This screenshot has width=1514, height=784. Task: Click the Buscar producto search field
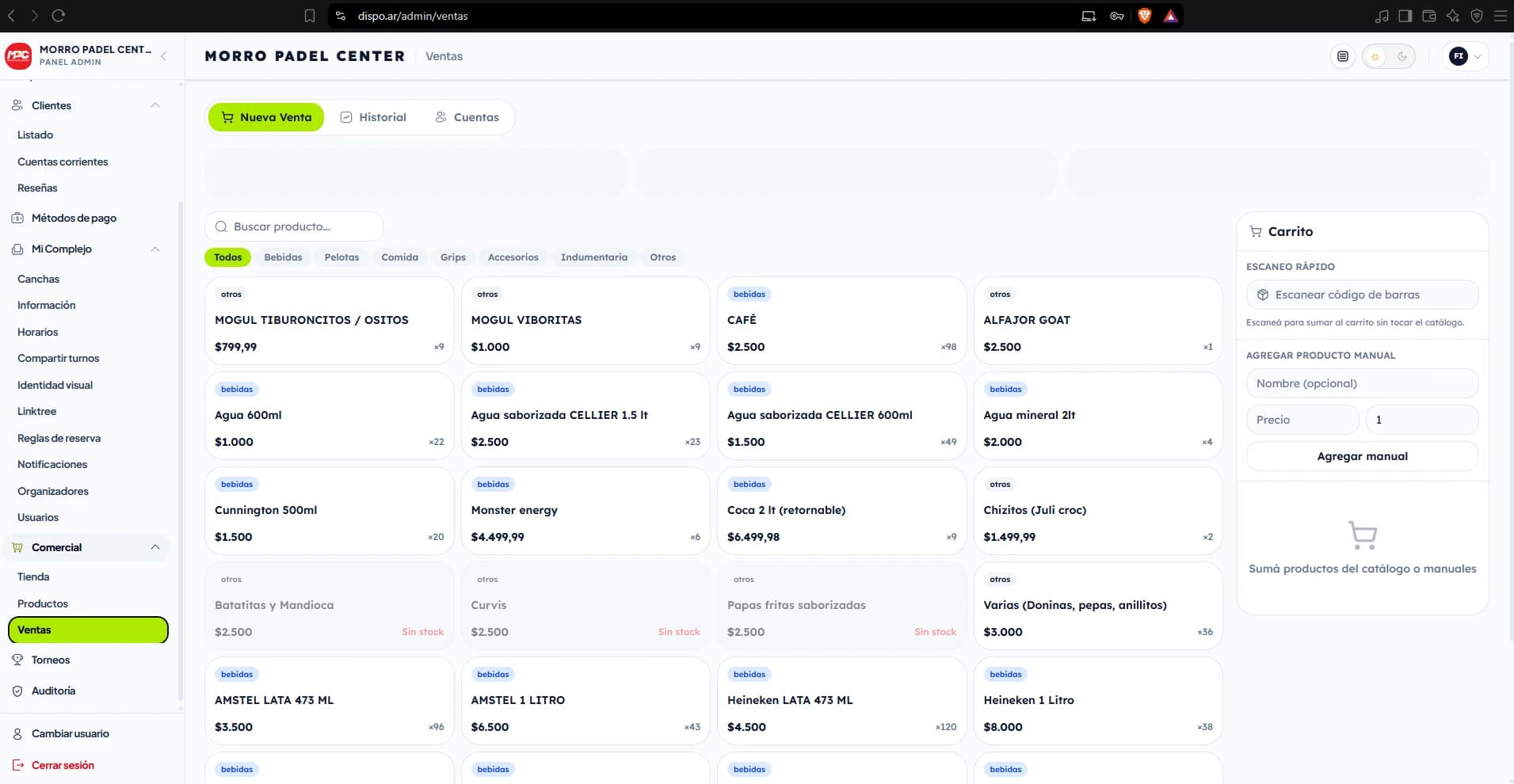click(294, 226)
